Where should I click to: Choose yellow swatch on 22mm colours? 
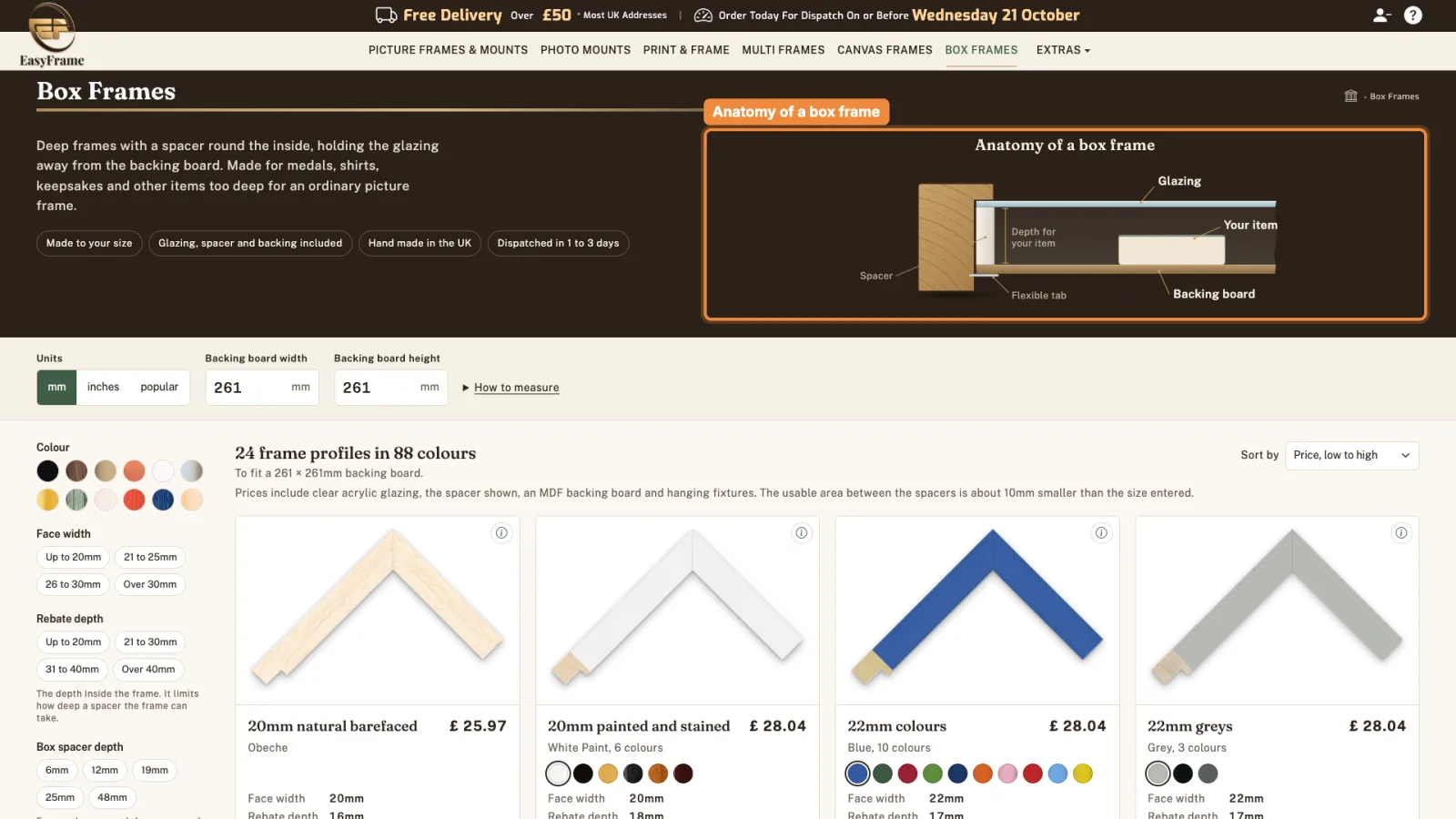pos(1082,773)
